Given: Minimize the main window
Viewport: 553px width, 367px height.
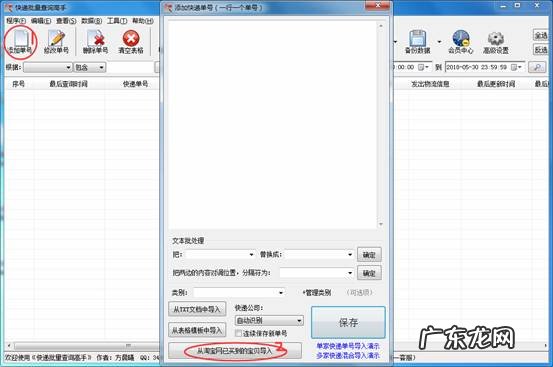Looking at the screenshot, I should pyautogui.click(x=503, y=6).
